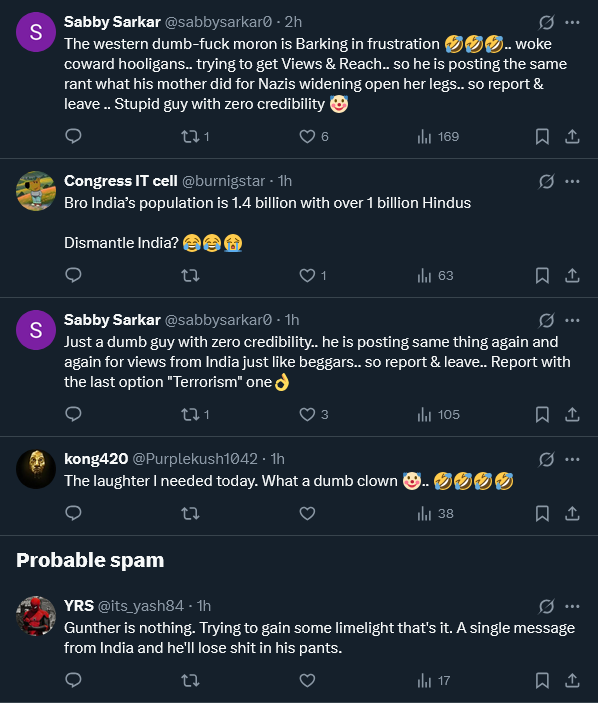Viewport: 598px width, 703px height.
Task: Reply to Sabby Sarkar's first tweet
Action: pyautogui.click(x=73, y=136)
